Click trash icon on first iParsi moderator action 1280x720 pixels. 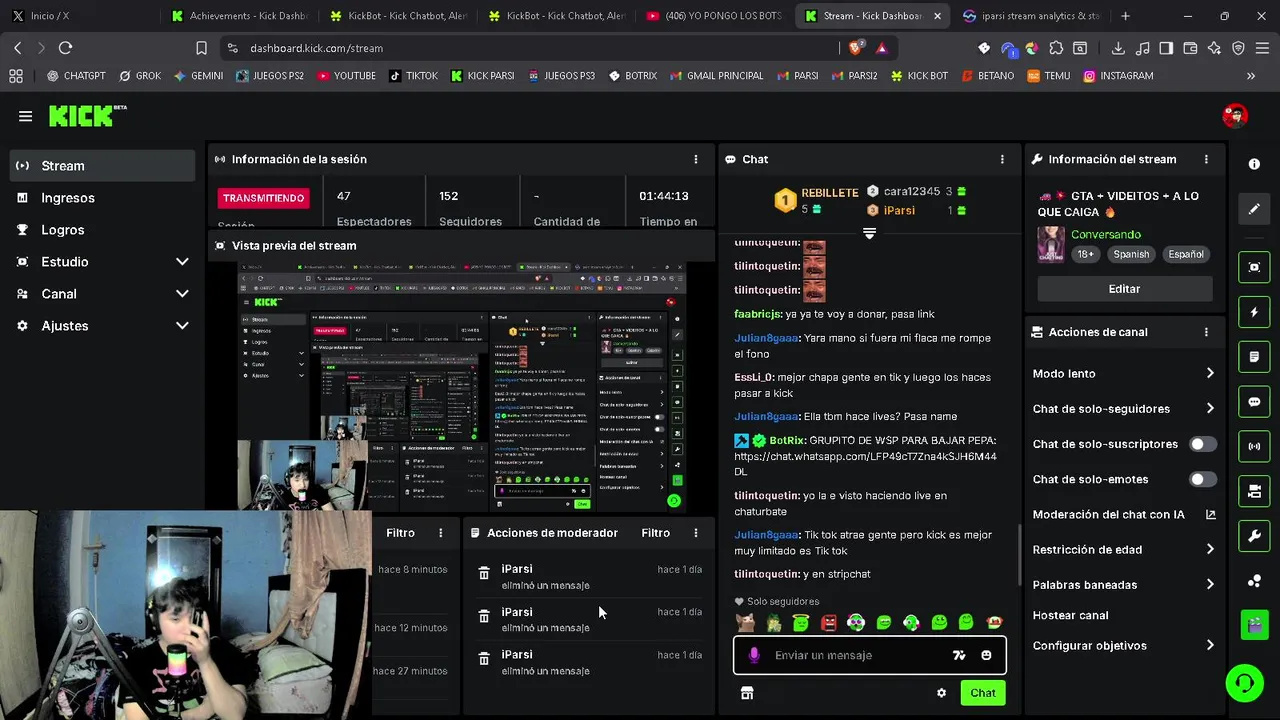point(484,574)
